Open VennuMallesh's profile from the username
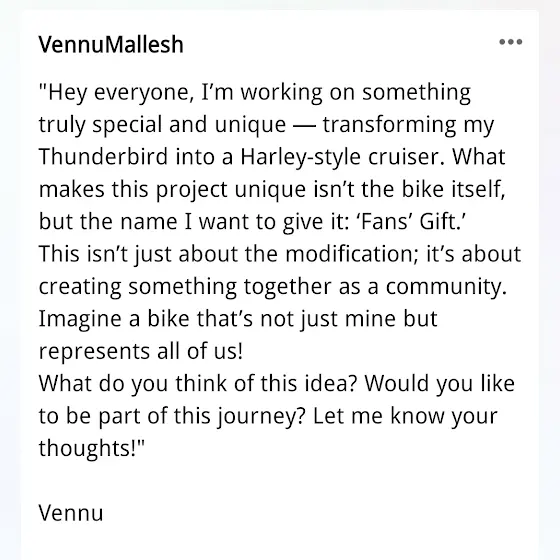 111,44
